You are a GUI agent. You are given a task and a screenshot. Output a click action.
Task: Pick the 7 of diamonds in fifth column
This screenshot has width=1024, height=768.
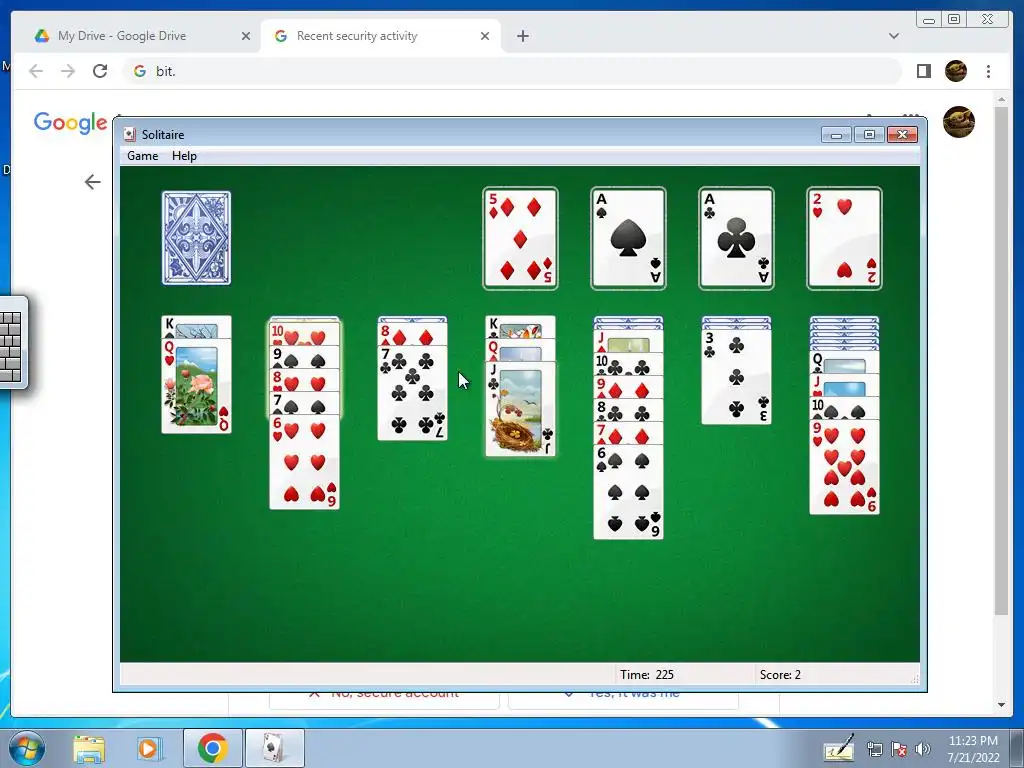coord(628,434)
